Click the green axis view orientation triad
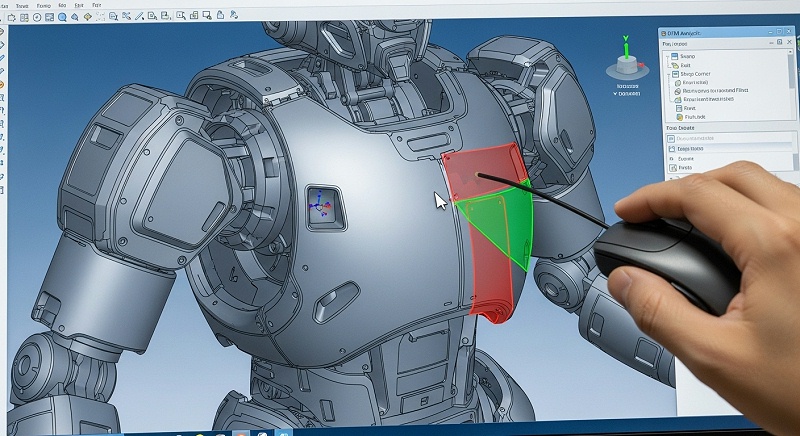Screen dimensions: 800x436 (627, 62)
